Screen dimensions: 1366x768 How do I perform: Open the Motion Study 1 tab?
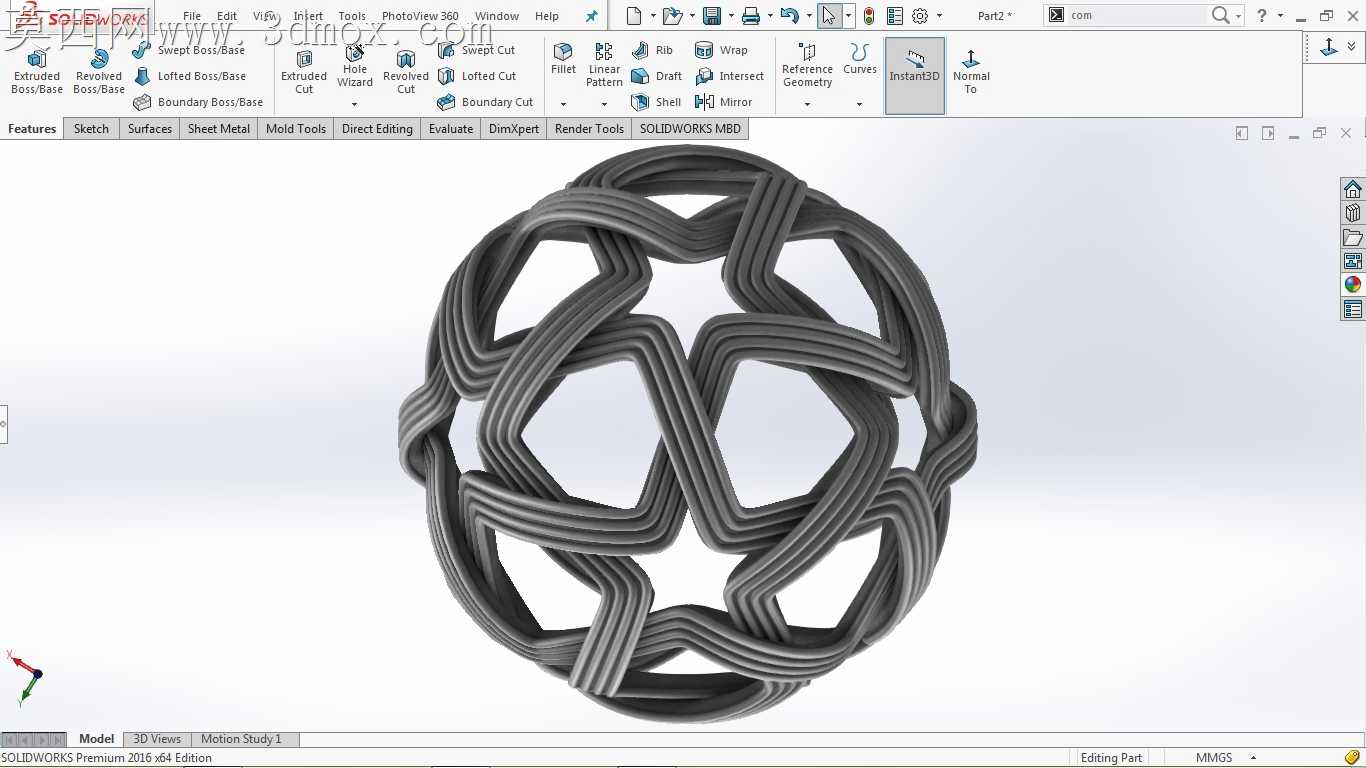click(x=241, y=739)
